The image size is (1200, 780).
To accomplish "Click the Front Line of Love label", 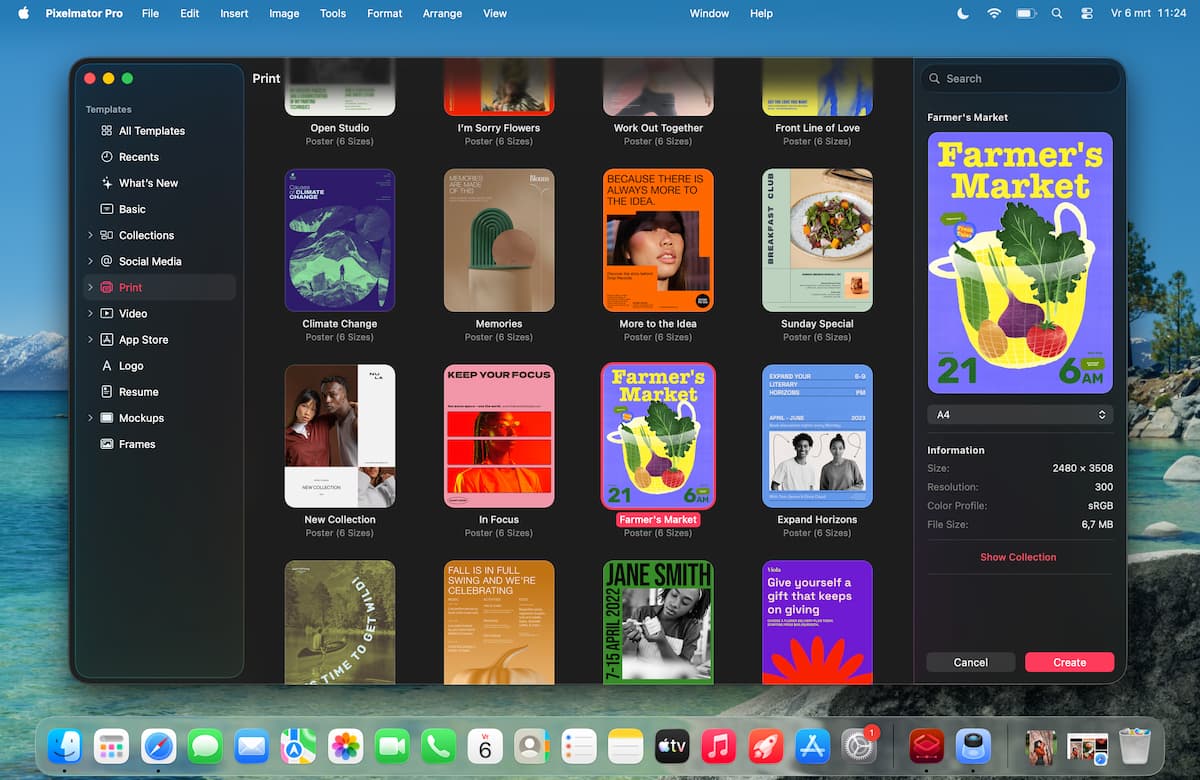I will pyautogui.click(x=817, y=128).
